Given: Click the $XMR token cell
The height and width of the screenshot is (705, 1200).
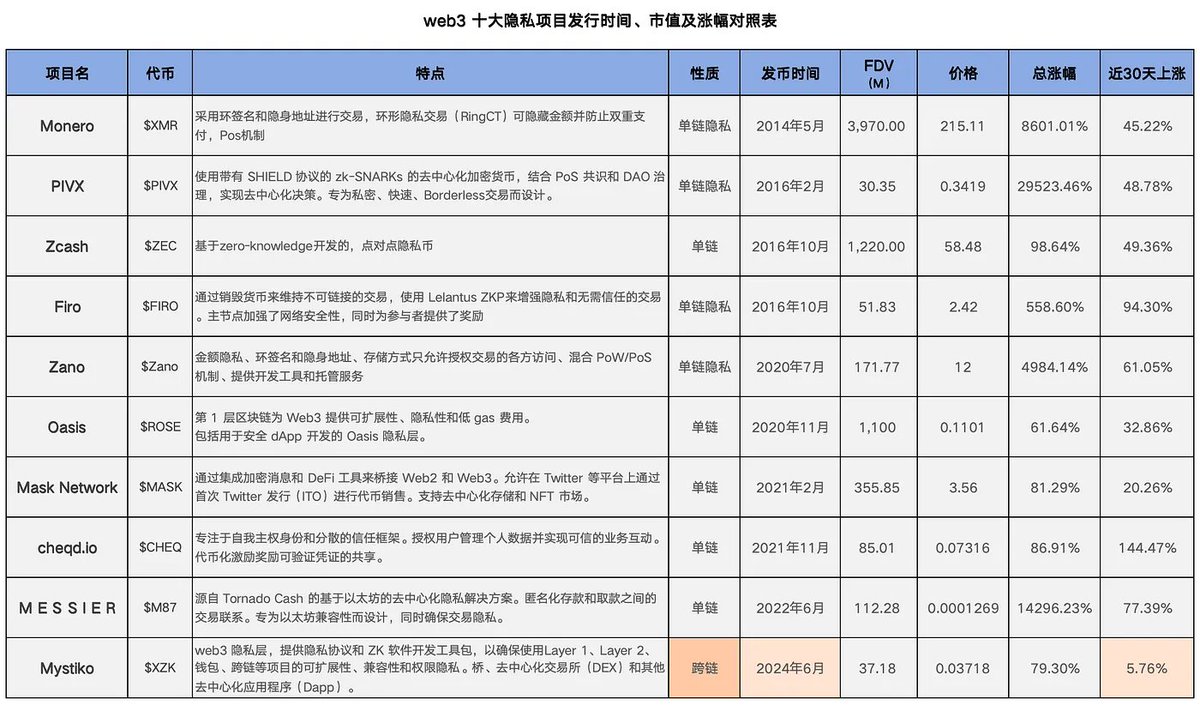Looking at the screenshot, I should coord(160,126).
